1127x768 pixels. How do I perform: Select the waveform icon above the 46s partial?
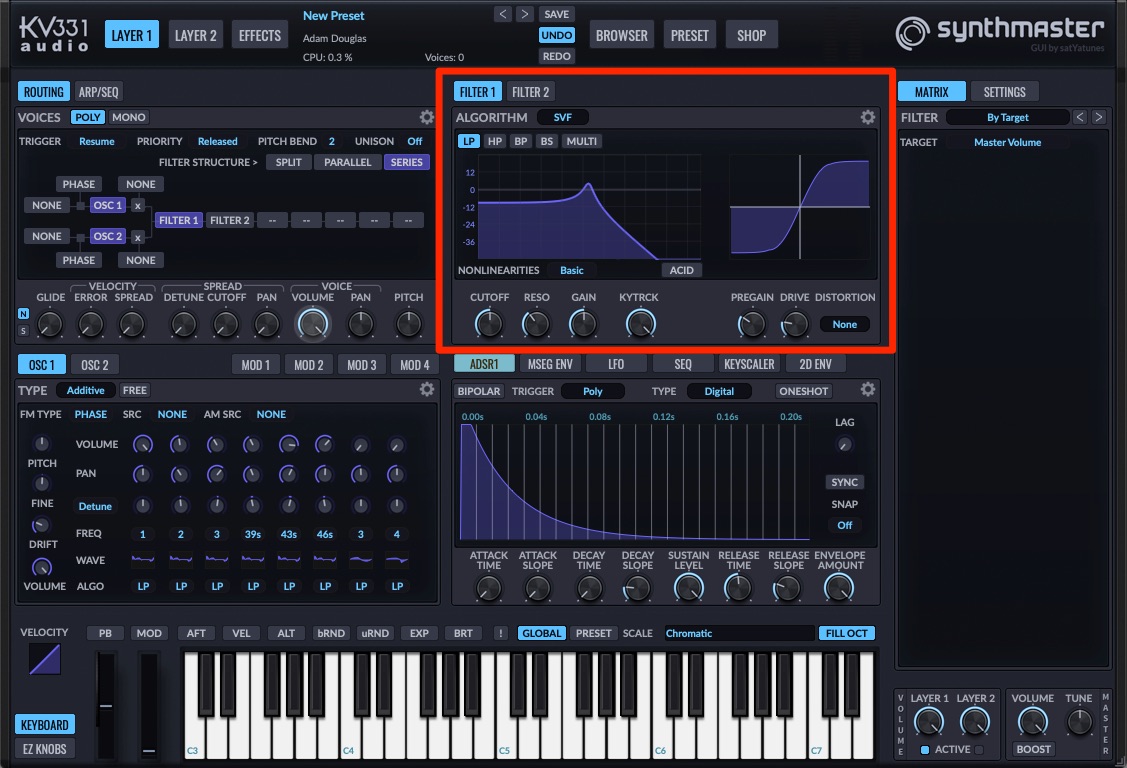click(324, 559)
